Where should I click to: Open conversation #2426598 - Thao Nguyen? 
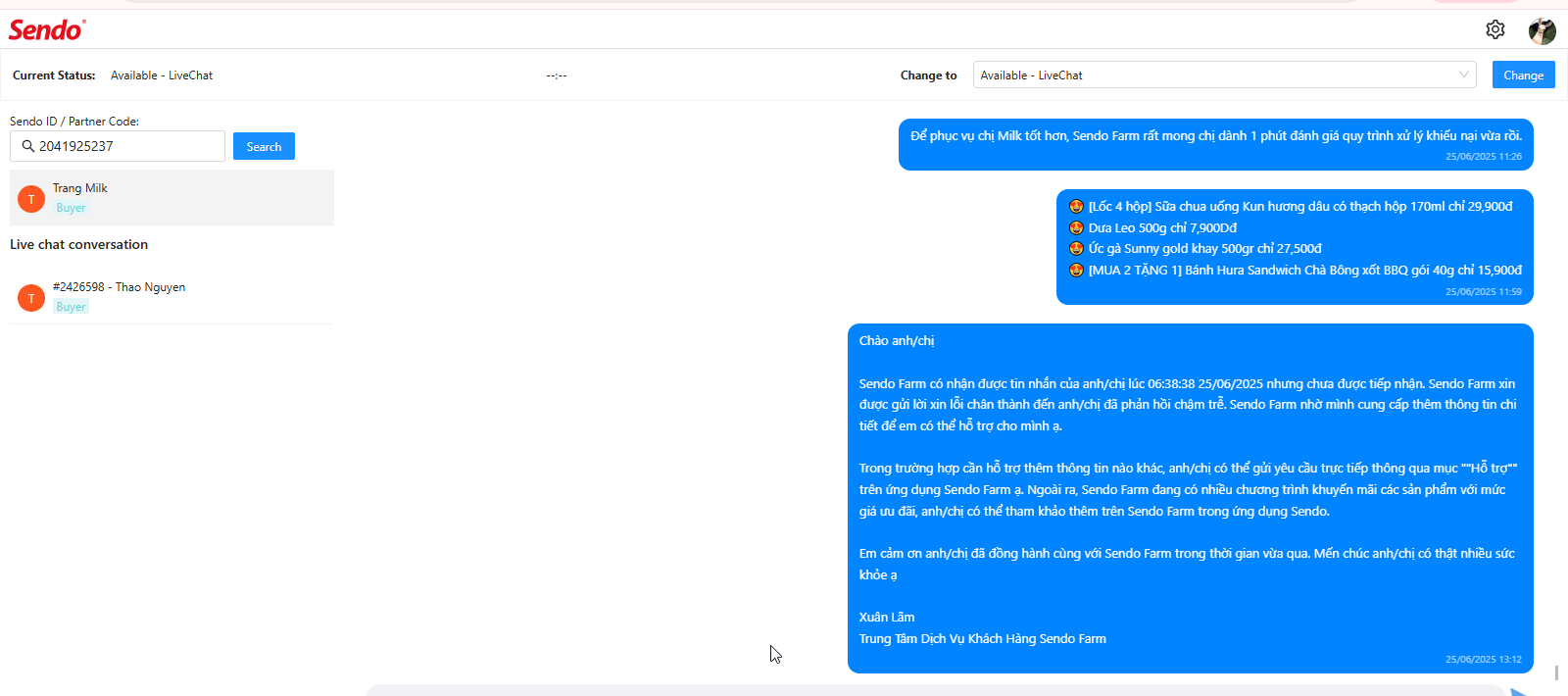coord(171,296)
